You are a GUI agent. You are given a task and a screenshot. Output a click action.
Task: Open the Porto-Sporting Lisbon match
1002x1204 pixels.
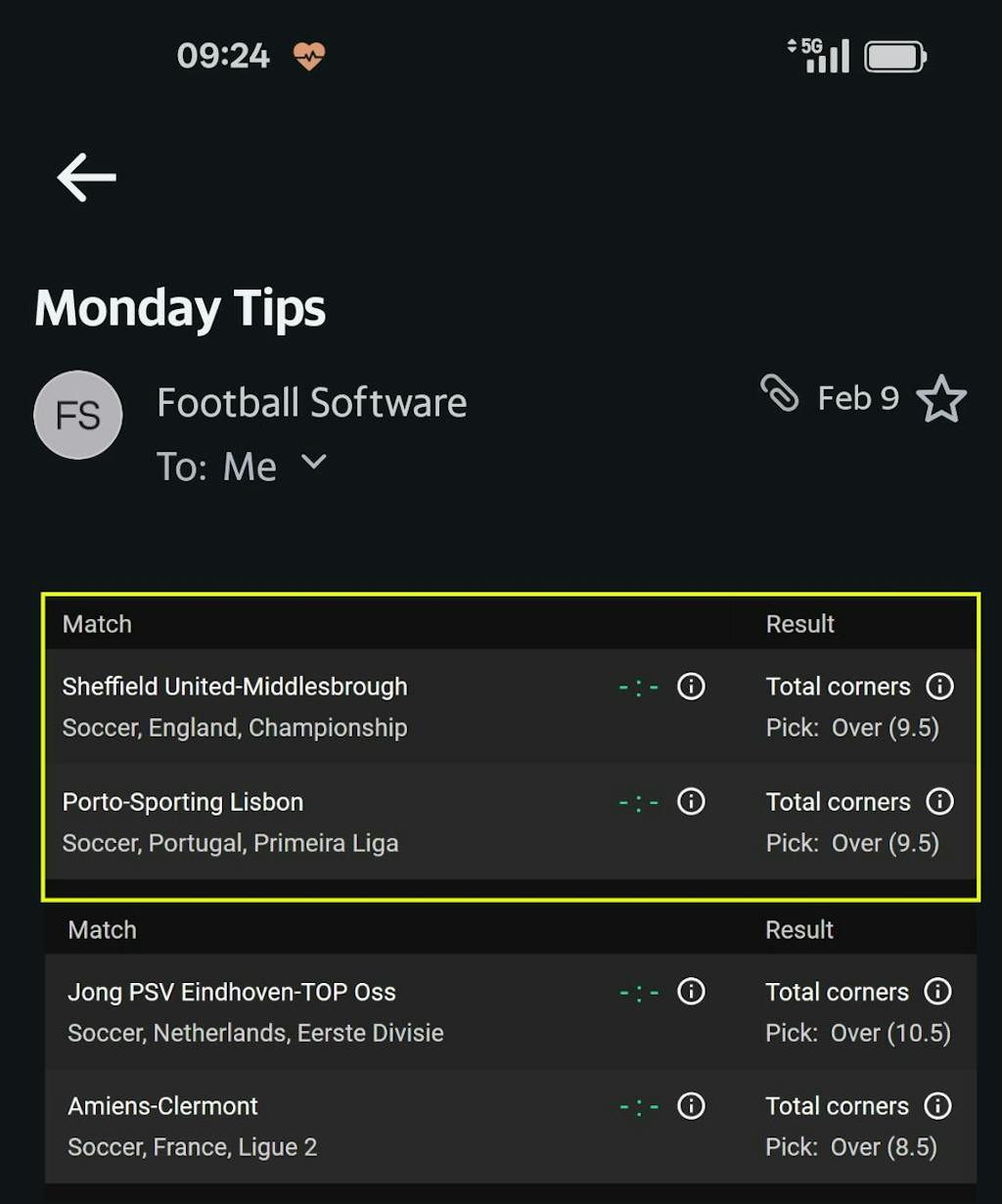183,802
